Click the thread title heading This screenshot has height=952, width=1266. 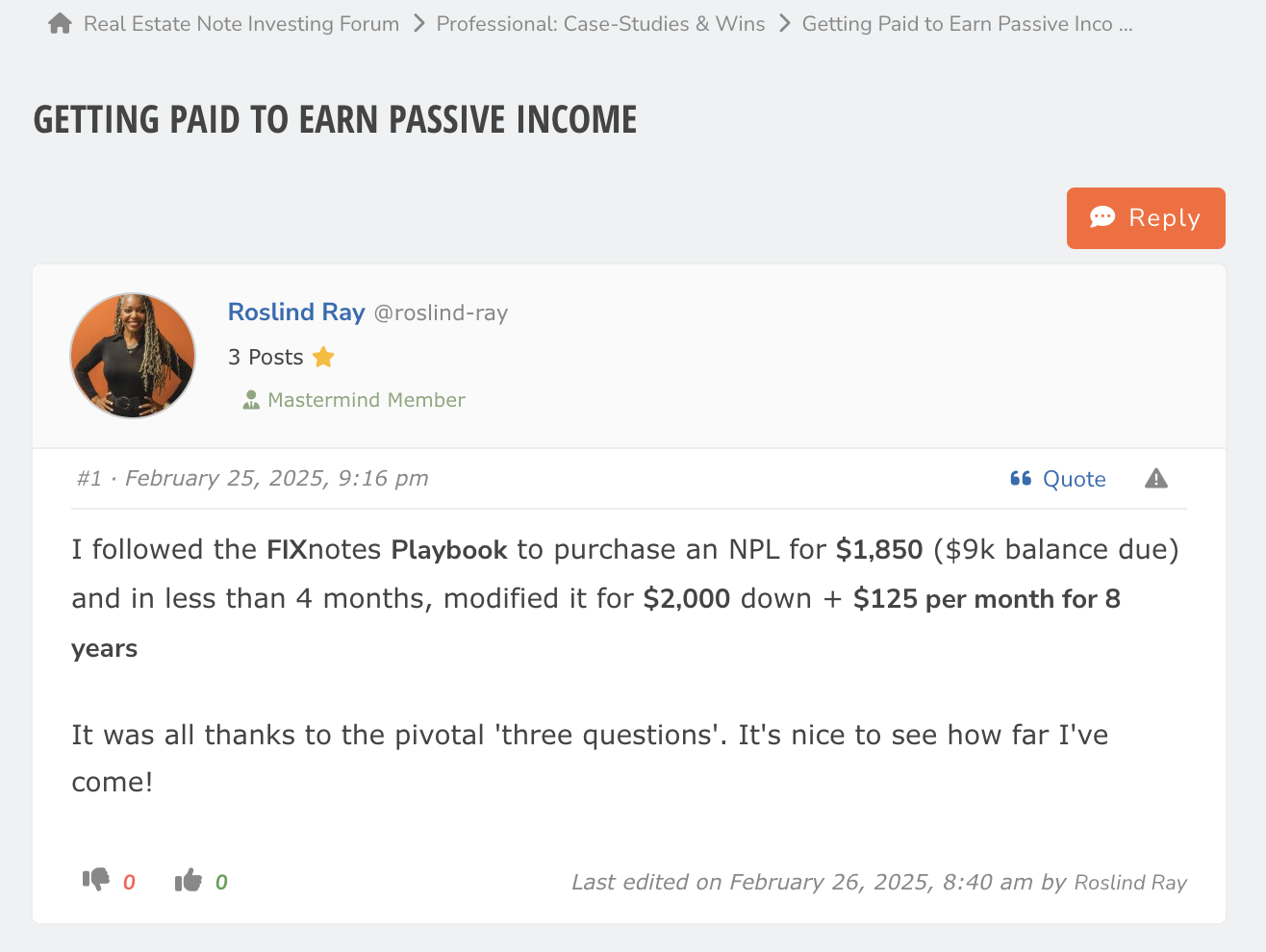pos(334,118)
